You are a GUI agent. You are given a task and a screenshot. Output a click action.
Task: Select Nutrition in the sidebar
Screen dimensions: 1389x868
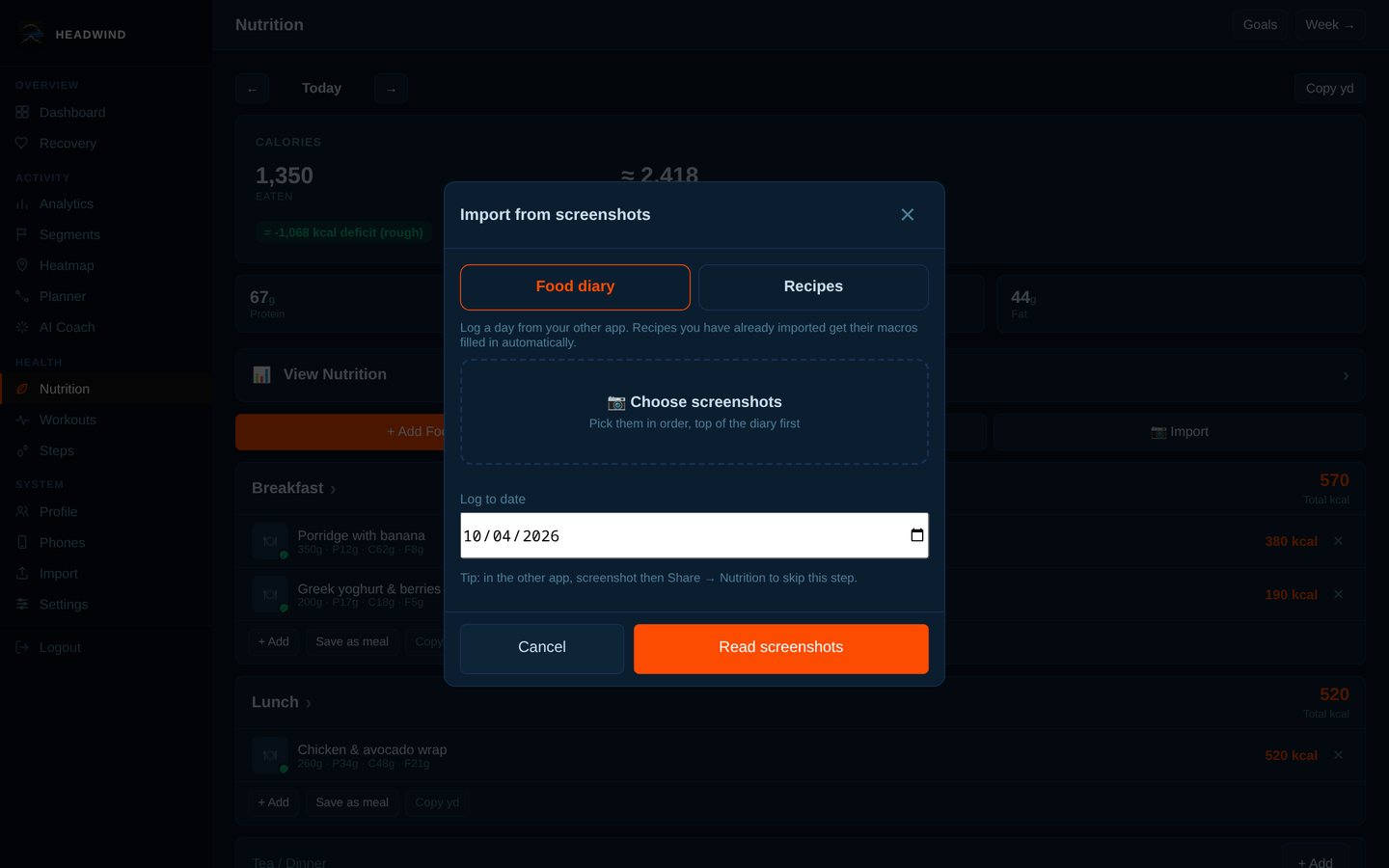point(106,389)
